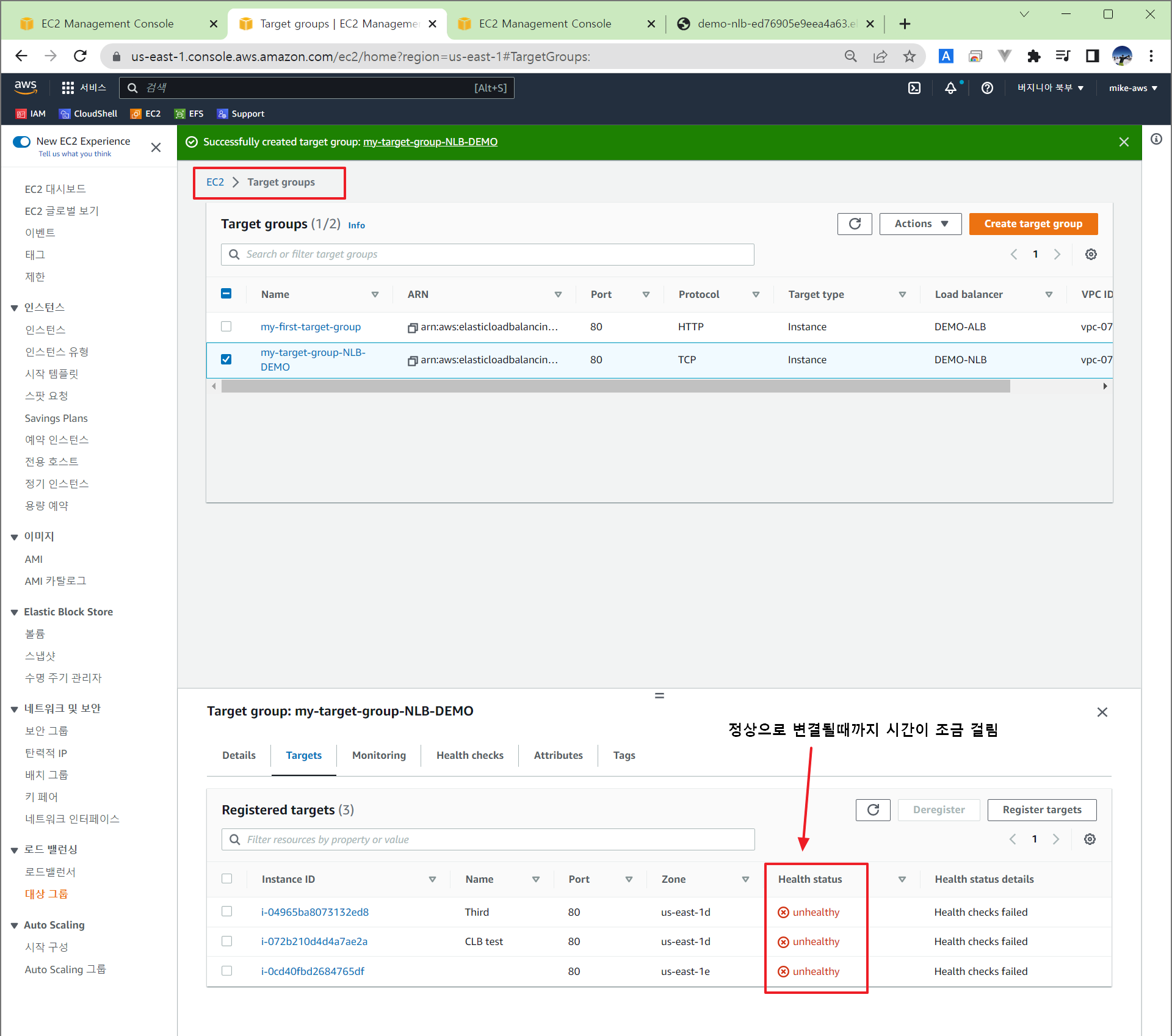Open the Actions dropdown
The width and height of the screenshot is (1172, 1036).
(920, 224)
